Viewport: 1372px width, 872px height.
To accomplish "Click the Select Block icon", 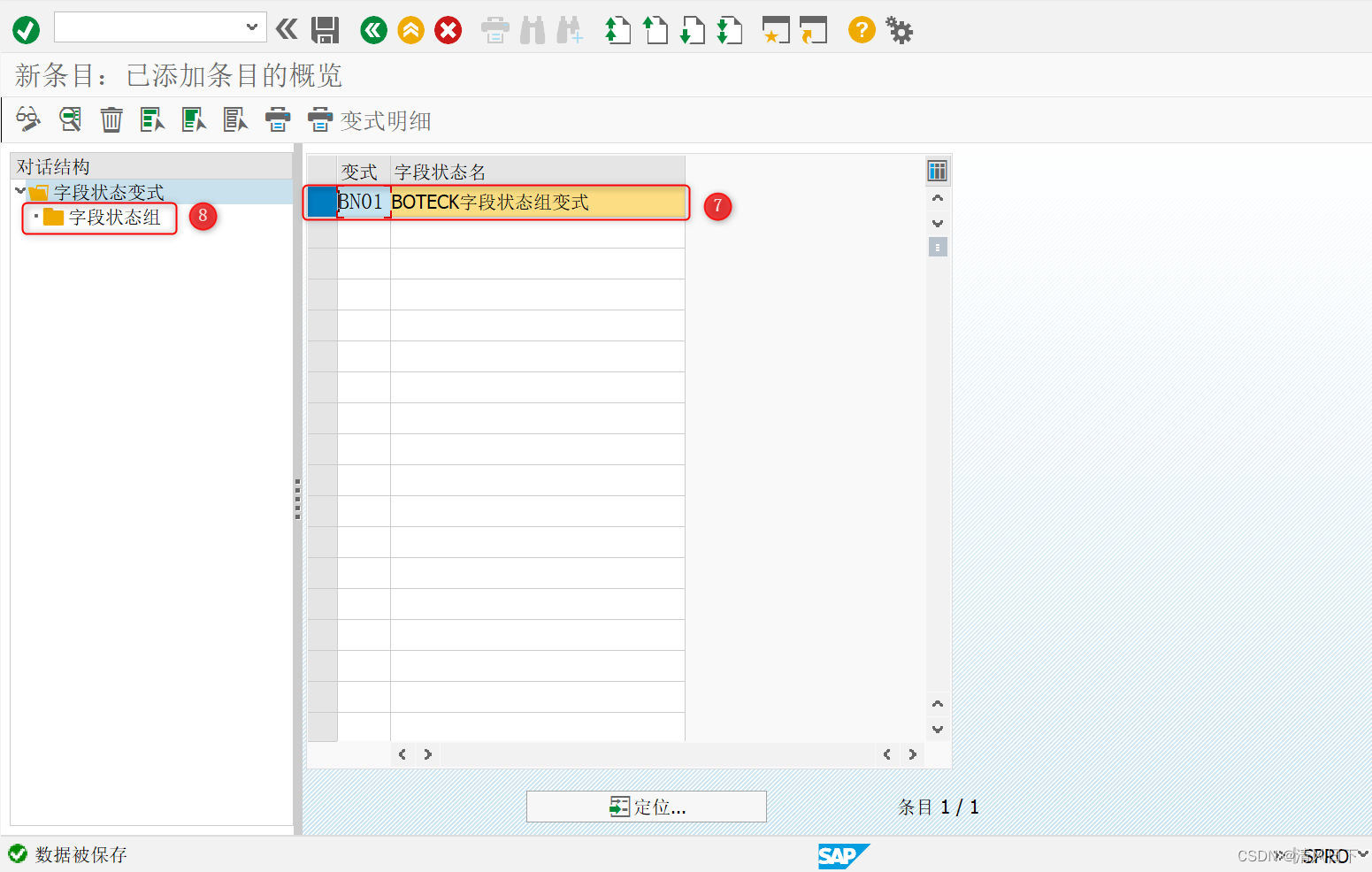I will pyautogui.click(x=195, y=119).
